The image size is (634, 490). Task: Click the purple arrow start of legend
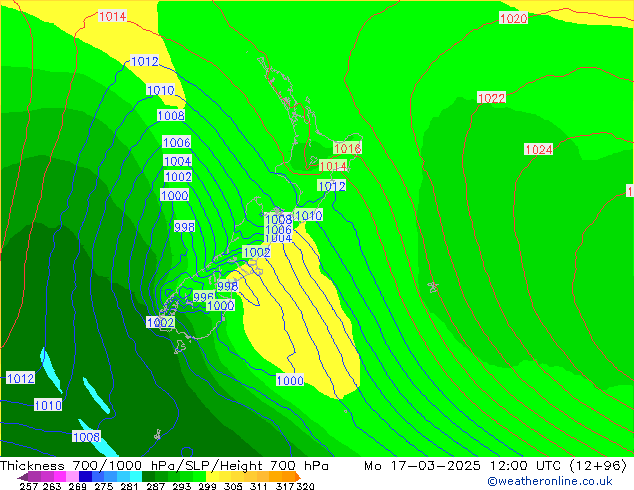coord(23,477)
